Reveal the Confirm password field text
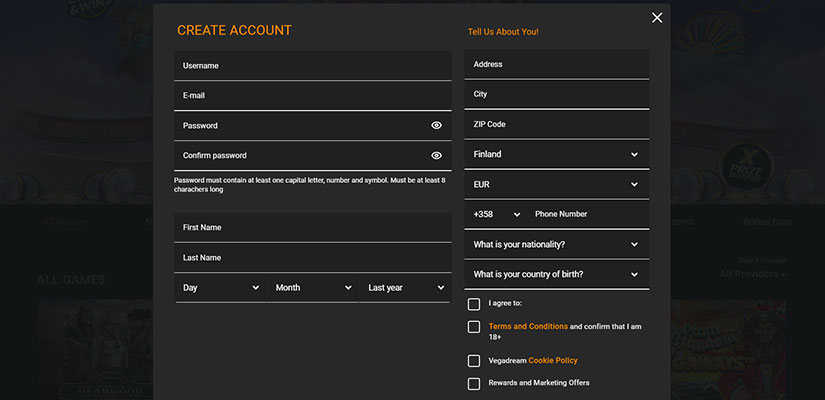Viewport: 825px width, 400px height. pos(436,156)
